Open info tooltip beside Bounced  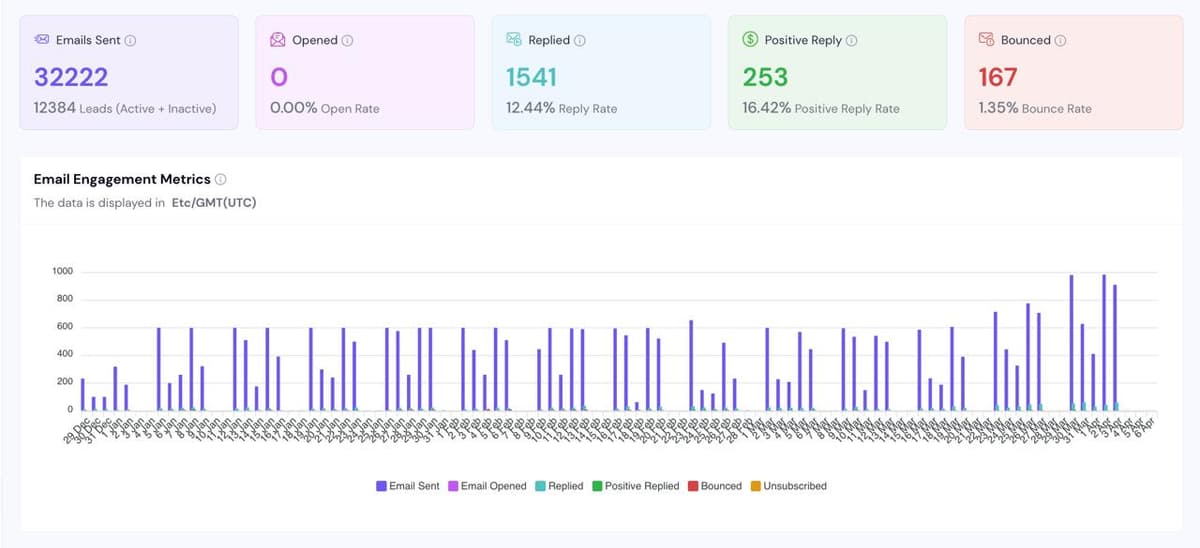click(1060, 41)
